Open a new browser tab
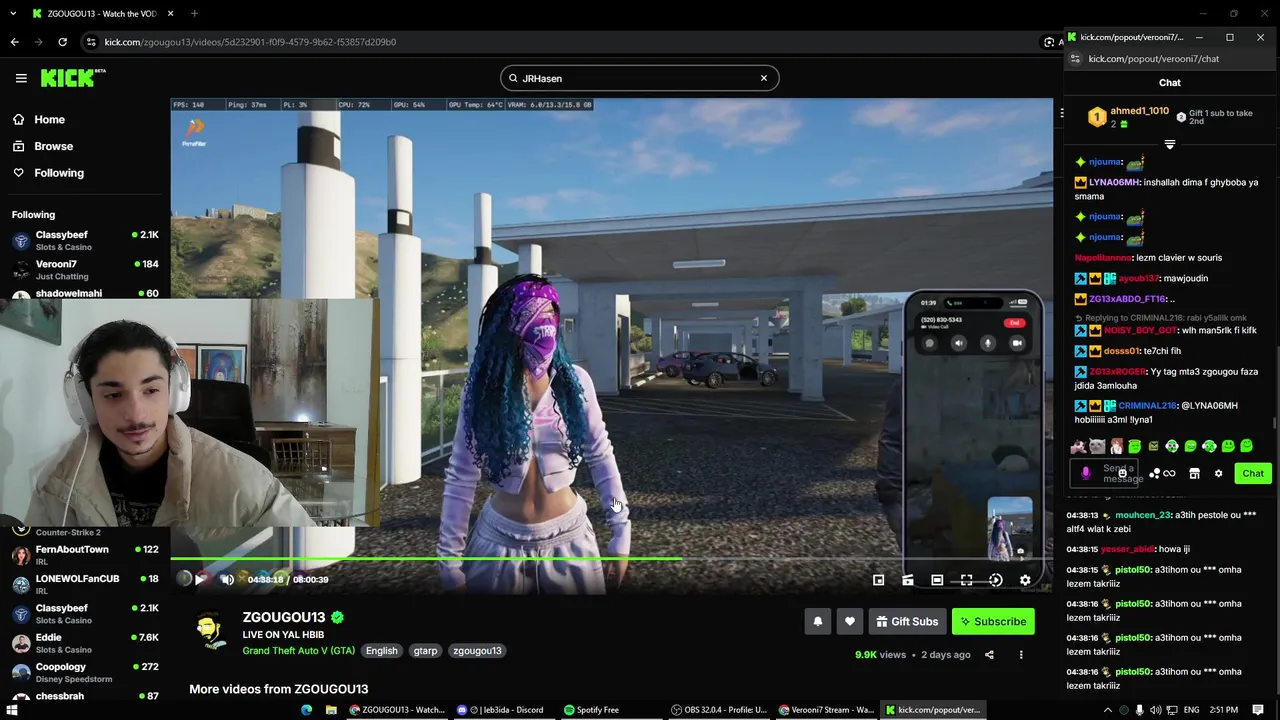 (194, 14)
